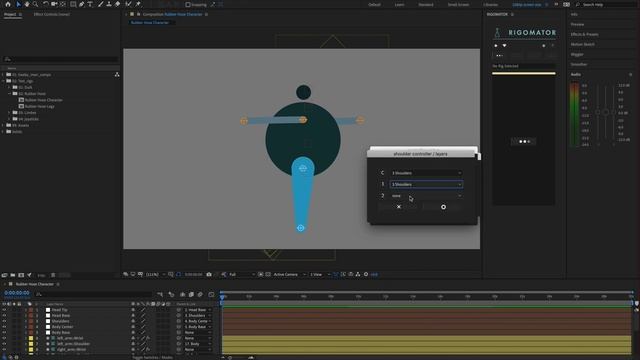
Task: Toggle the Head Tip layer's shy switch
Action: pyautogui.click(x=133, y=310)
